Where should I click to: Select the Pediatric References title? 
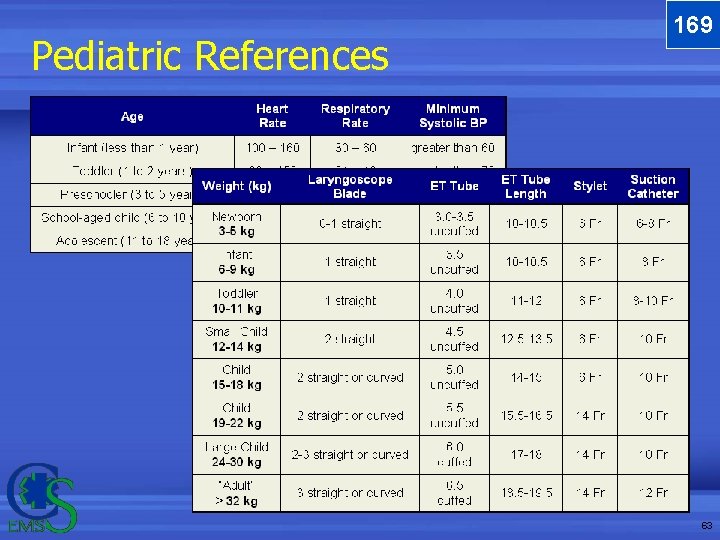click(210, 56)
